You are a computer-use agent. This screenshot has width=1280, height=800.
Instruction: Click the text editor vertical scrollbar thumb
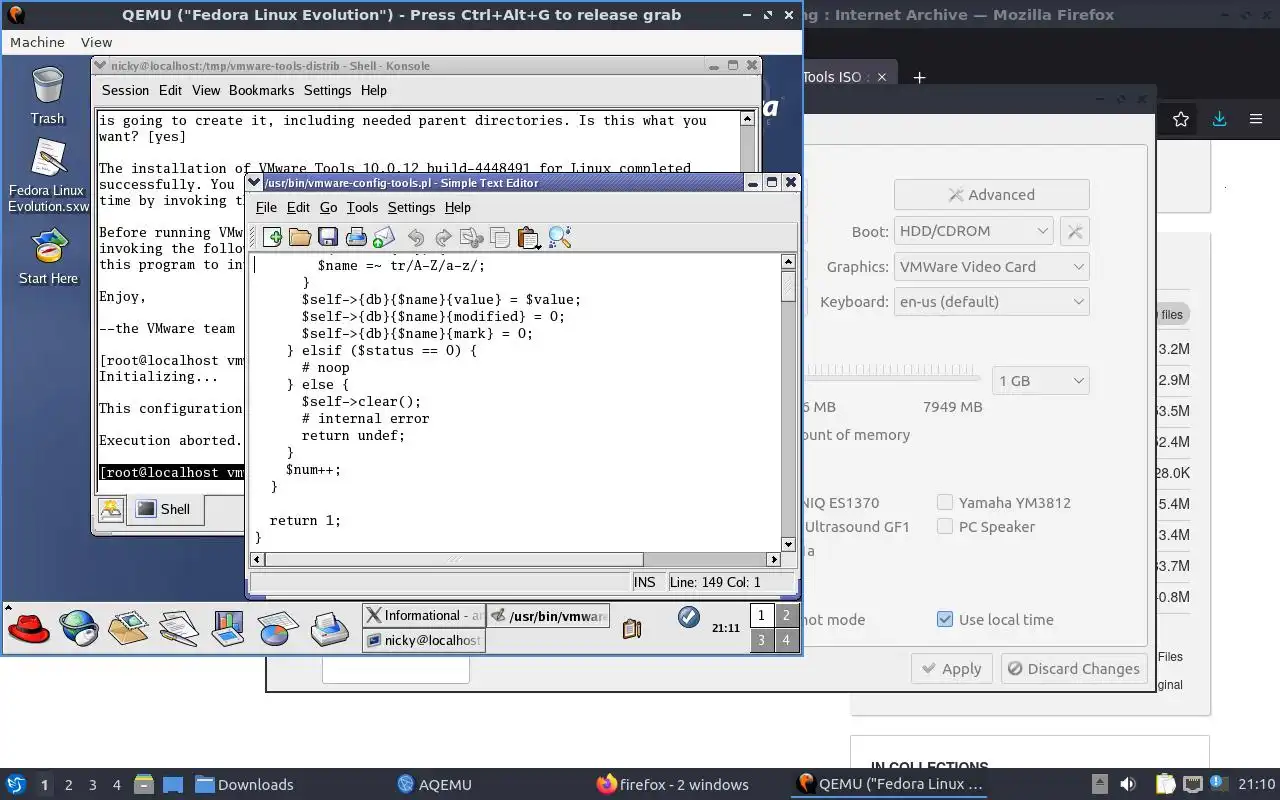click(x=788, y=285)
